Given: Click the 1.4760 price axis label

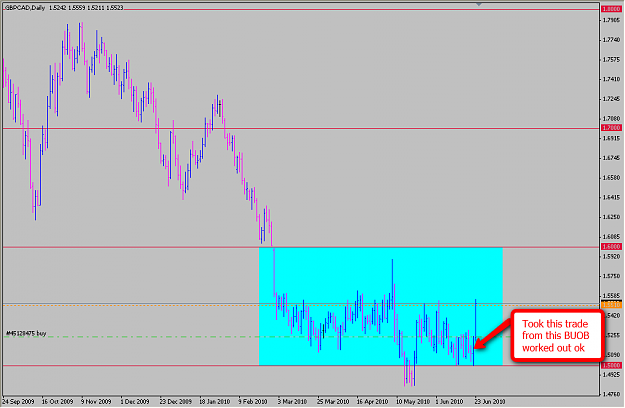Looking at the screenshot, I should click(612, 394).
